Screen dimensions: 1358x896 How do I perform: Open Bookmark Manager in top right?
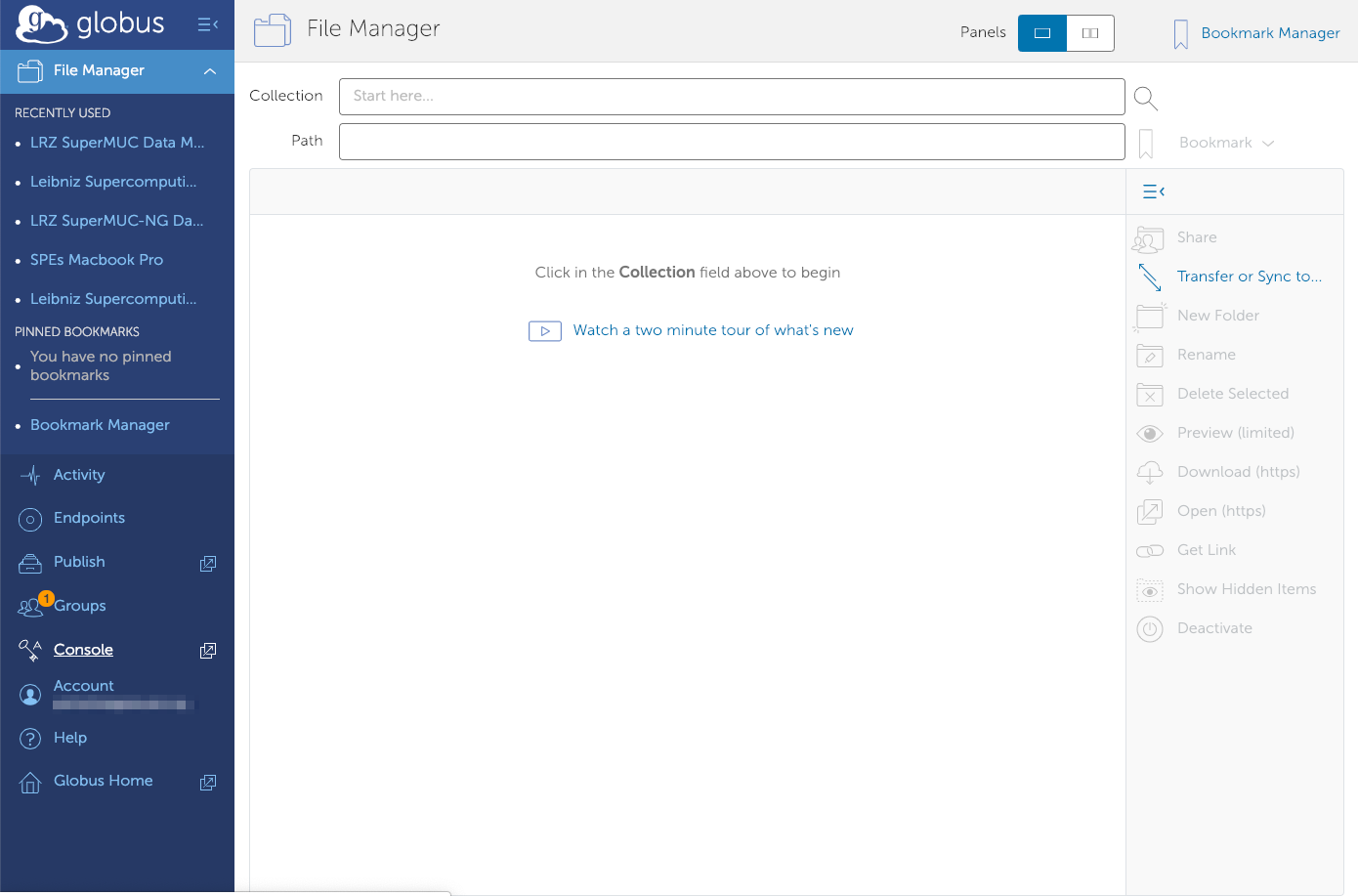[1269, 33]
